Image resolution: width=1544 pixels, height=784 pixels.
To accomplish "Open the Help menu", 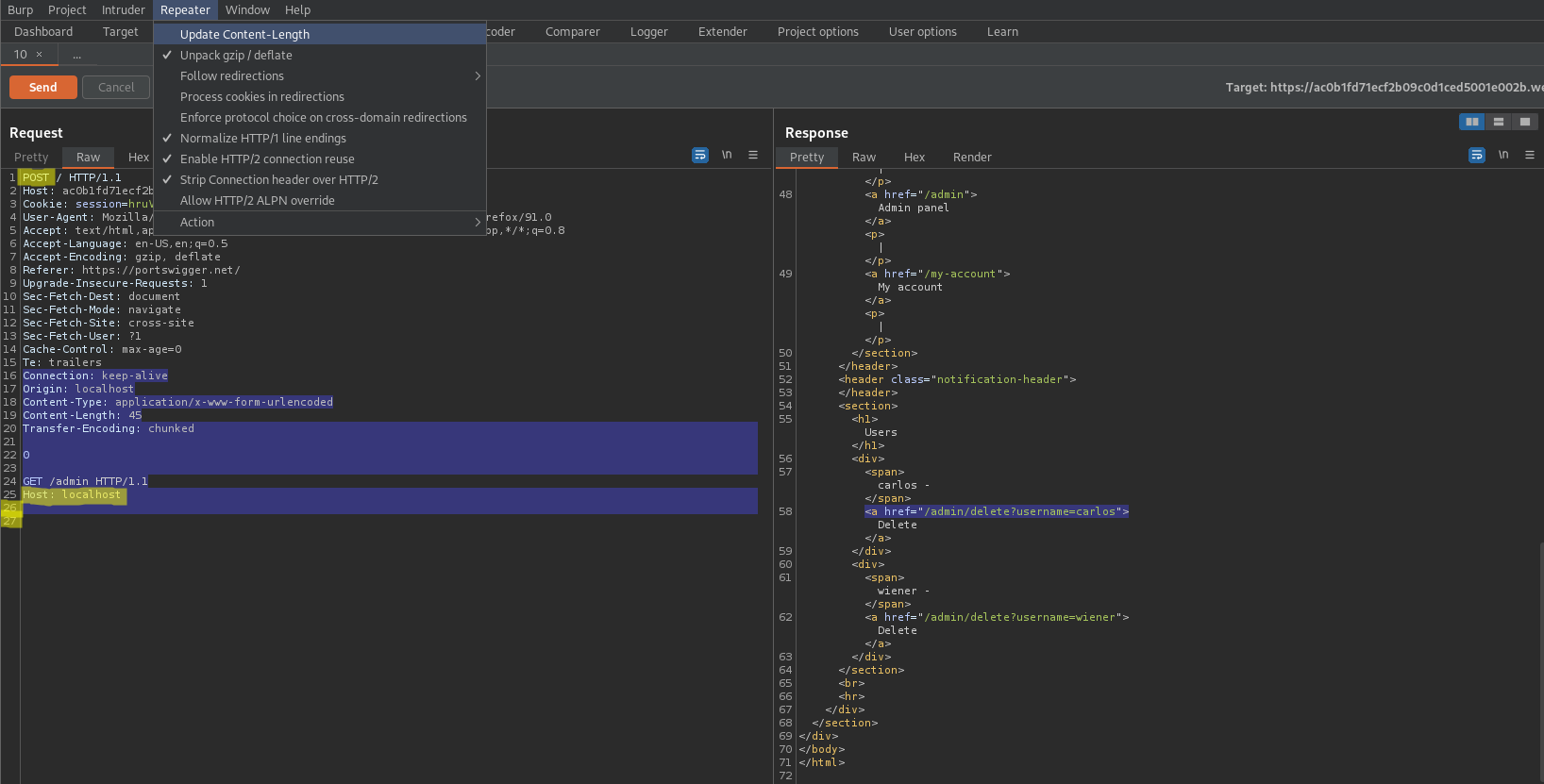I will (x=297, y=9).
